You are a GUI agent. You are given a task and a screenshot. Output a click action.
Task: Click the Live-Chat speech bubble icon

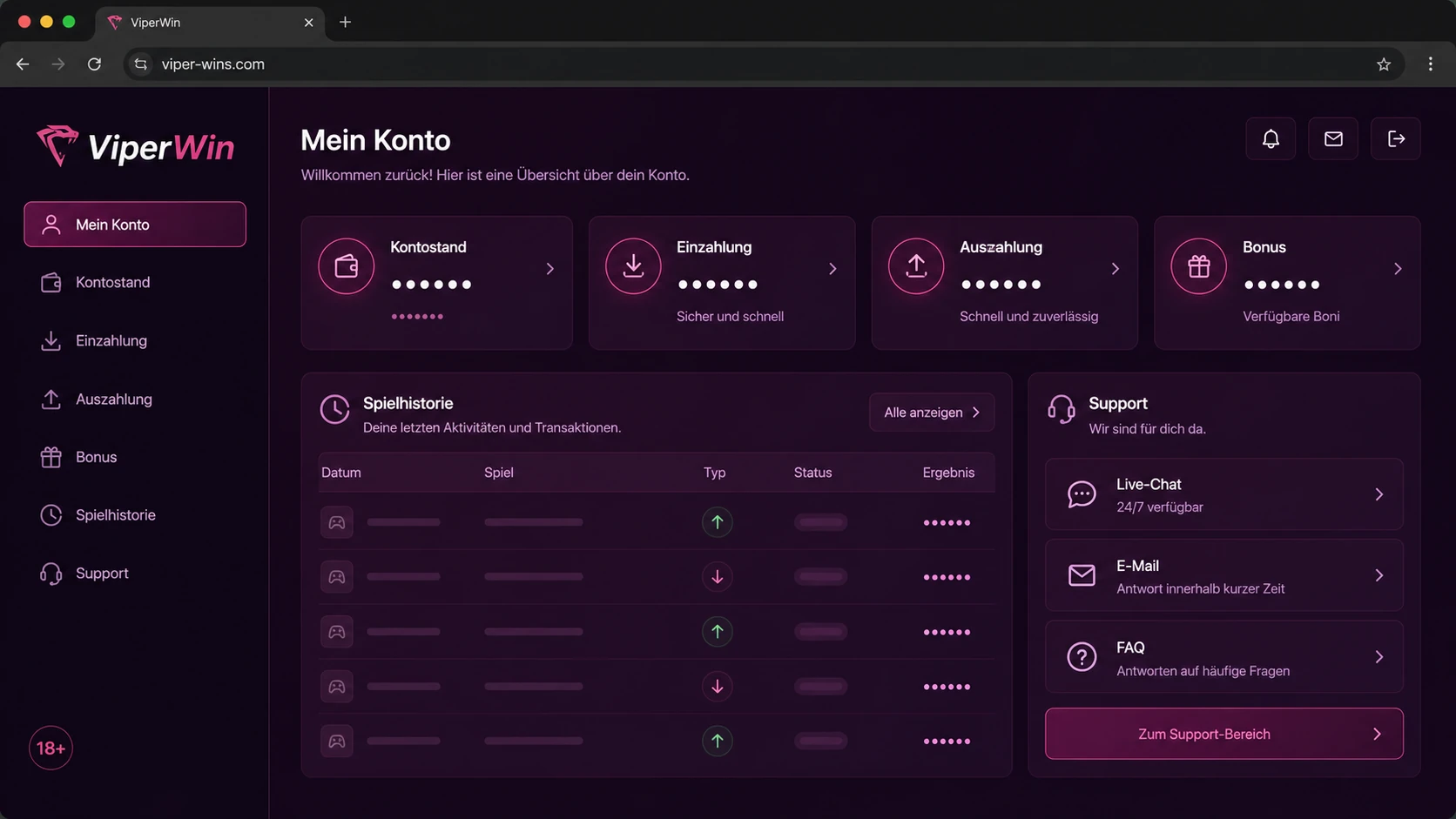[x=1082, y=494]
